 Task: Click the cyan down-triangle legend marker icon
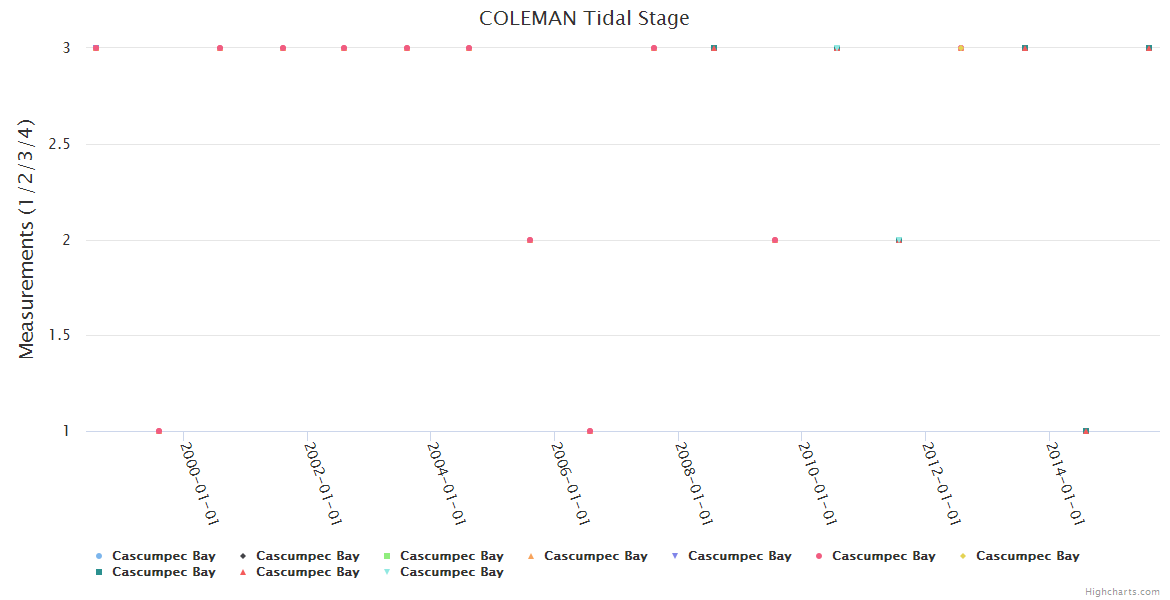(386, 572)
